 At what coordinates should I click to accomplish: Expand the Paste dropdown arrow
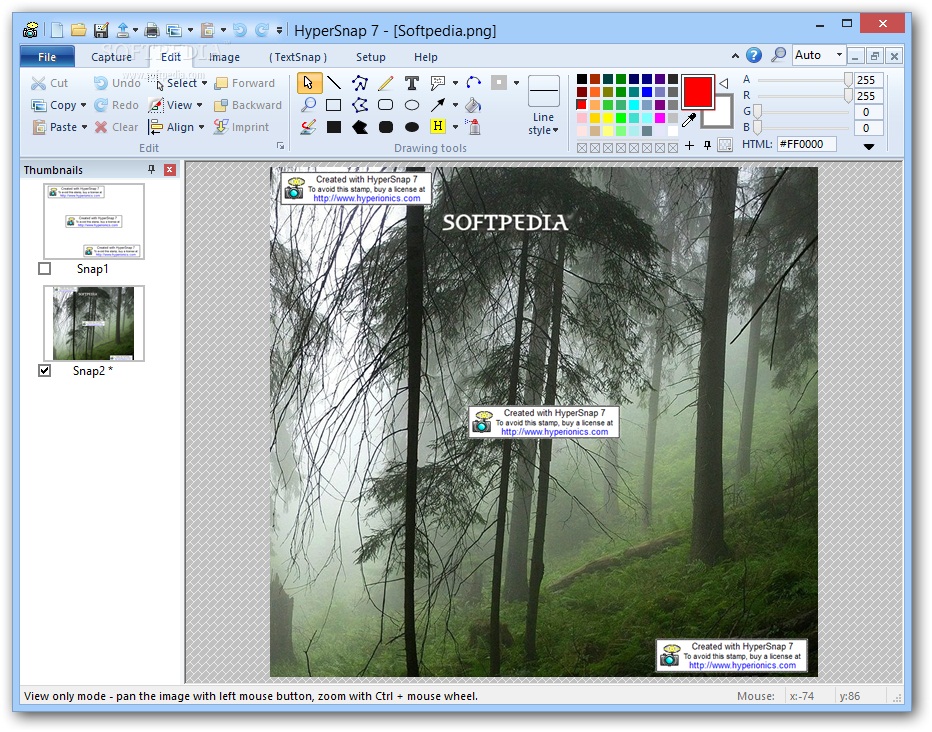[84, 127]
